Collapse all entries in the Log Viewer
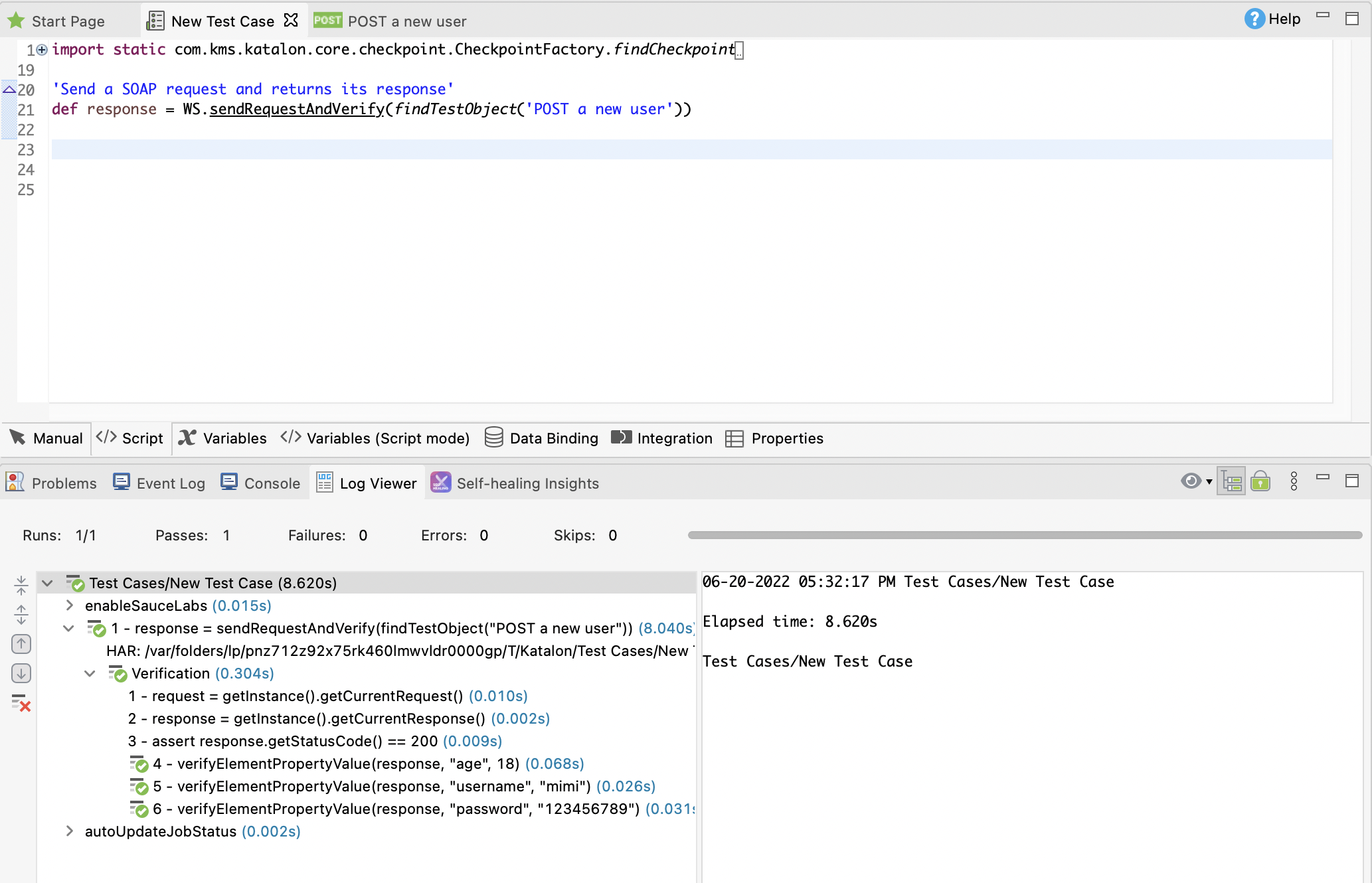Image resolution: width=1372 pixels, height=883 pixels. [21, 586]
